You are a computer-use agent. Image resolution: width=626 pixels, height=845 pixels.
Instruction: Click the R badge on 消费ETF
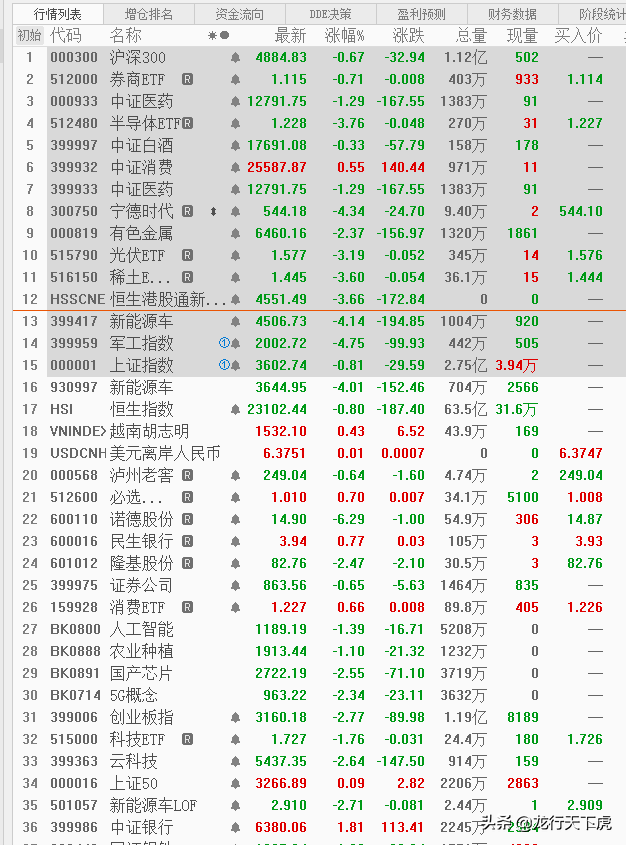[187, 607]
